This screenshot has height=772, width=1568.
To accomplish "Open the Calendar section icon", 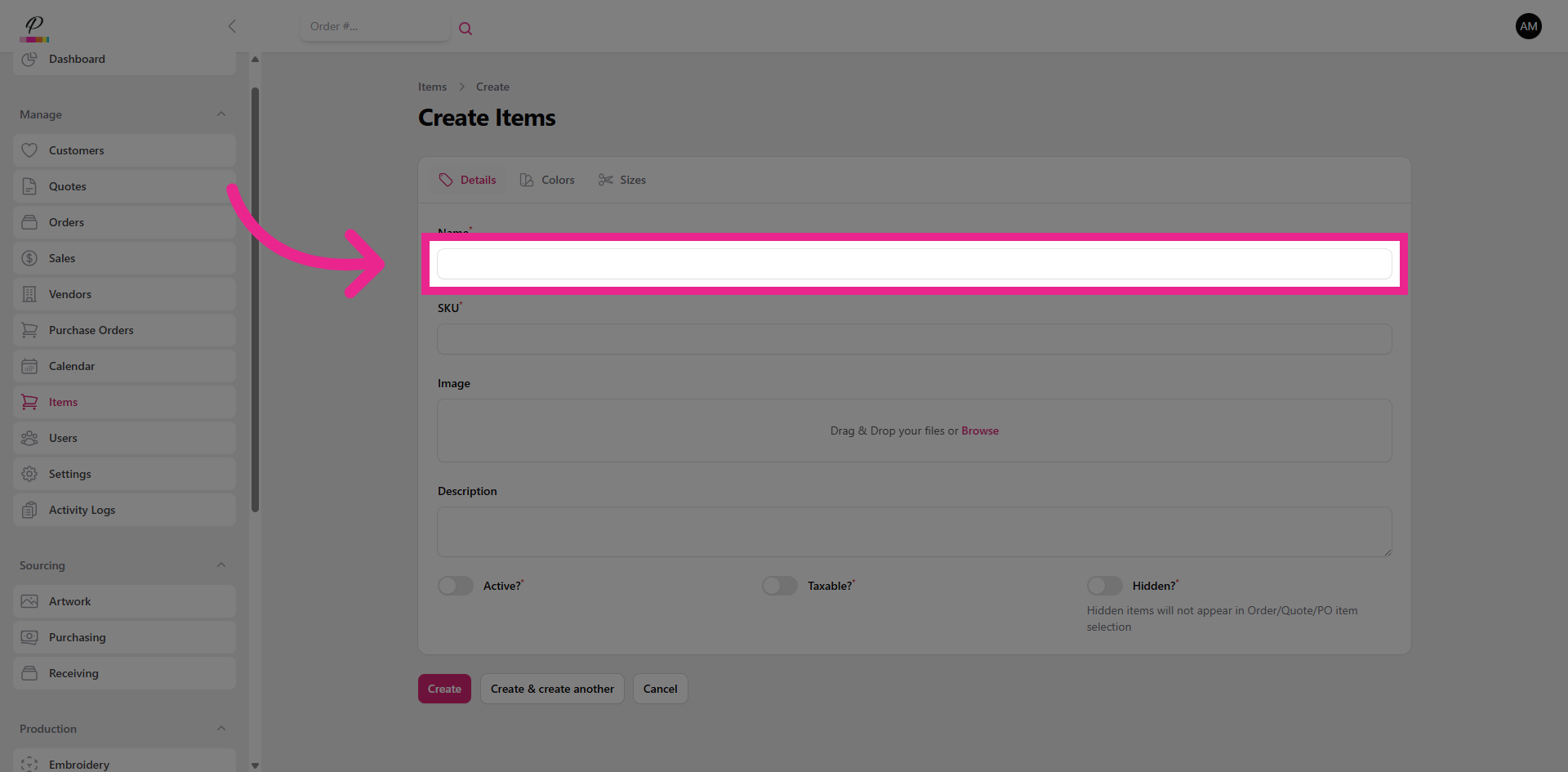I will tap(29, 366).
